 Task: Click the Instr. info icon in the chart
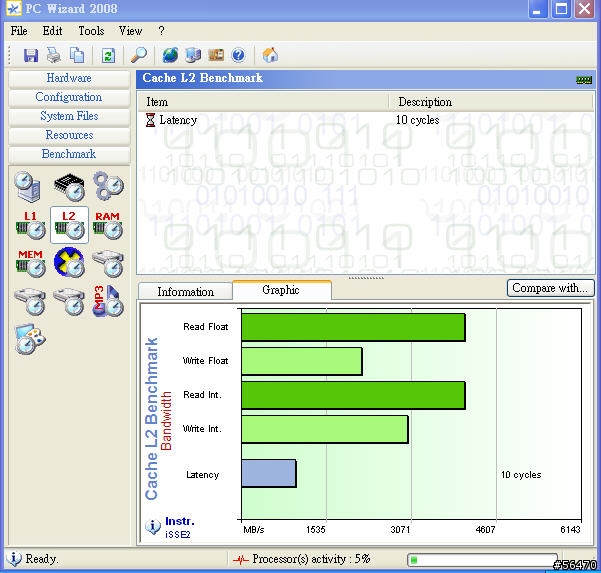pos(153,527)
